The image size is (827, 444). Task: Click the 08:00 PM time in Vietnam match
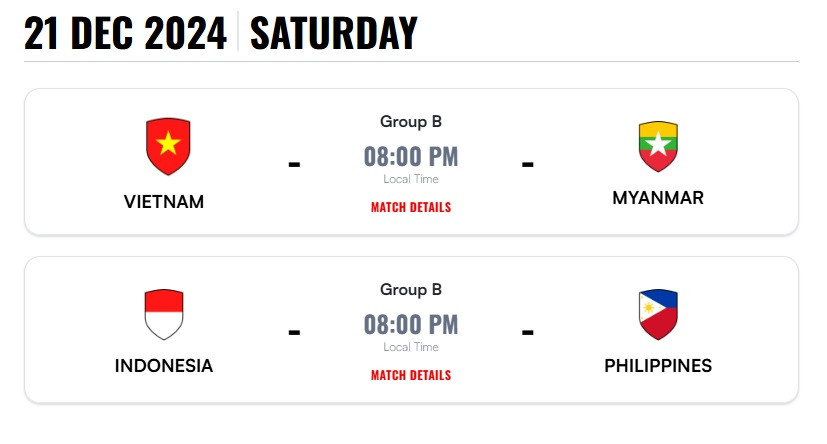(411, 156)
